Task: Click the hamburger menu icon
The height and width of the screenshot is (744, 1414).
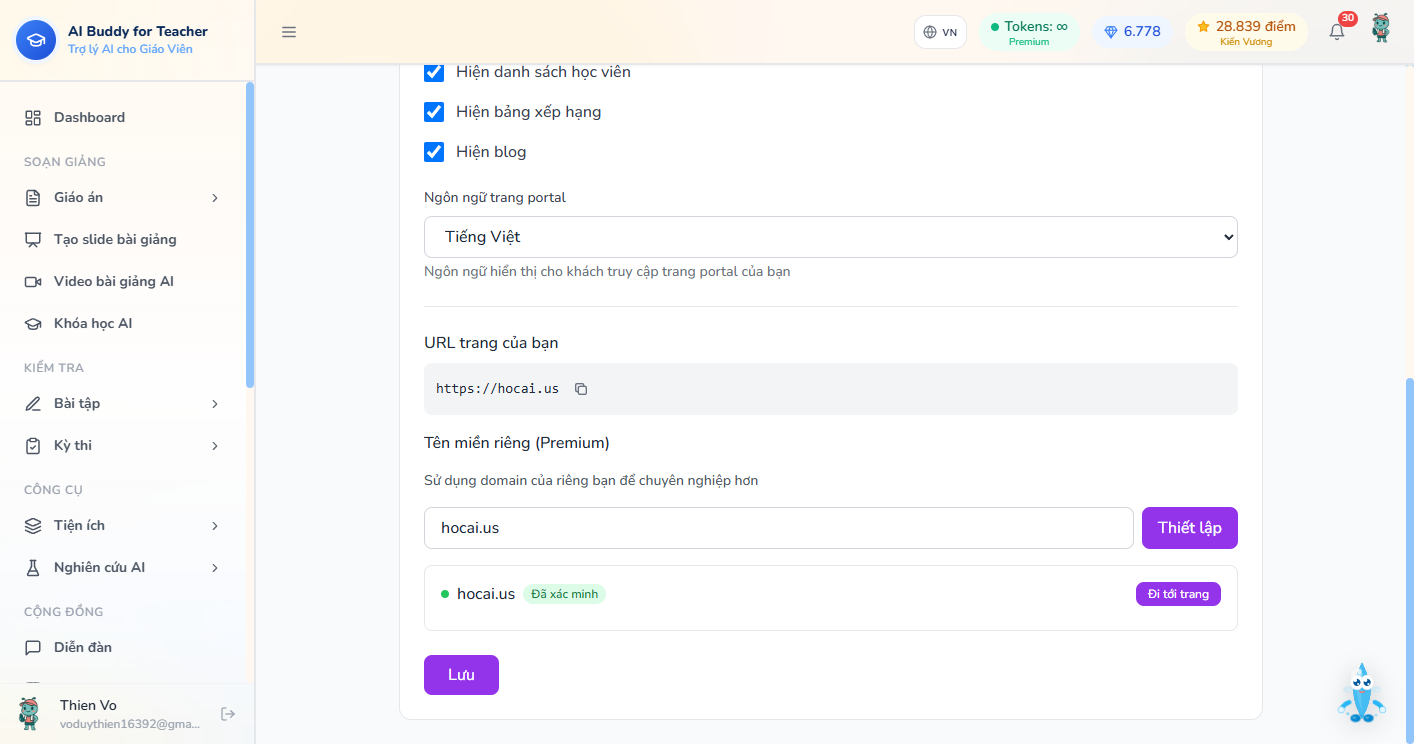Action: click(289, 32)
